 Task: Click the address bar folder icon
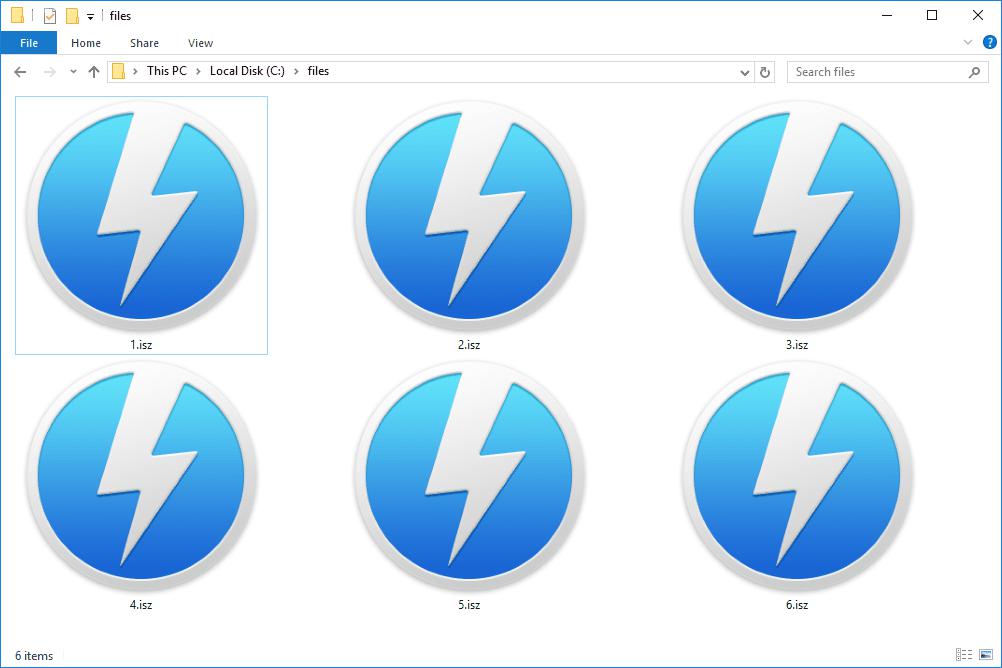[x=118, y=71]
